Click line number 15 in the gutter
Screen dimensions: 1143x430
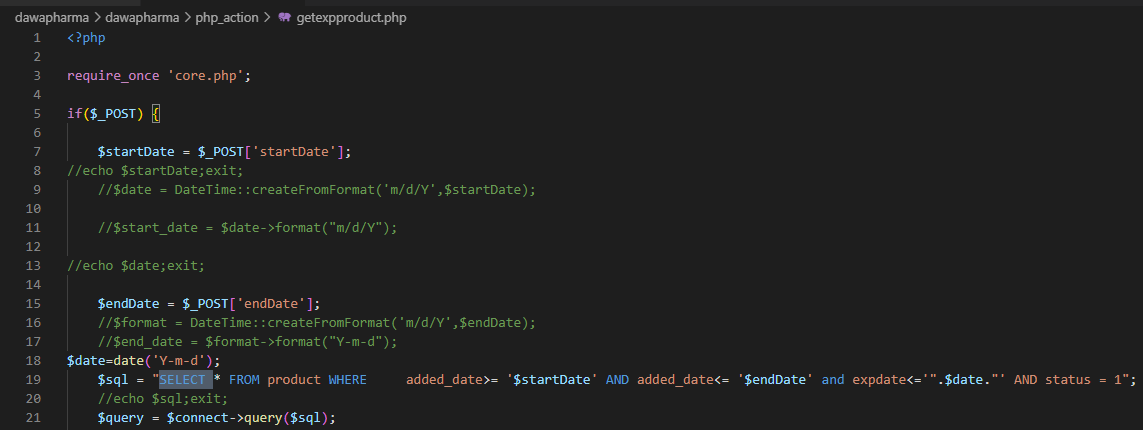(x=34, y=302)
